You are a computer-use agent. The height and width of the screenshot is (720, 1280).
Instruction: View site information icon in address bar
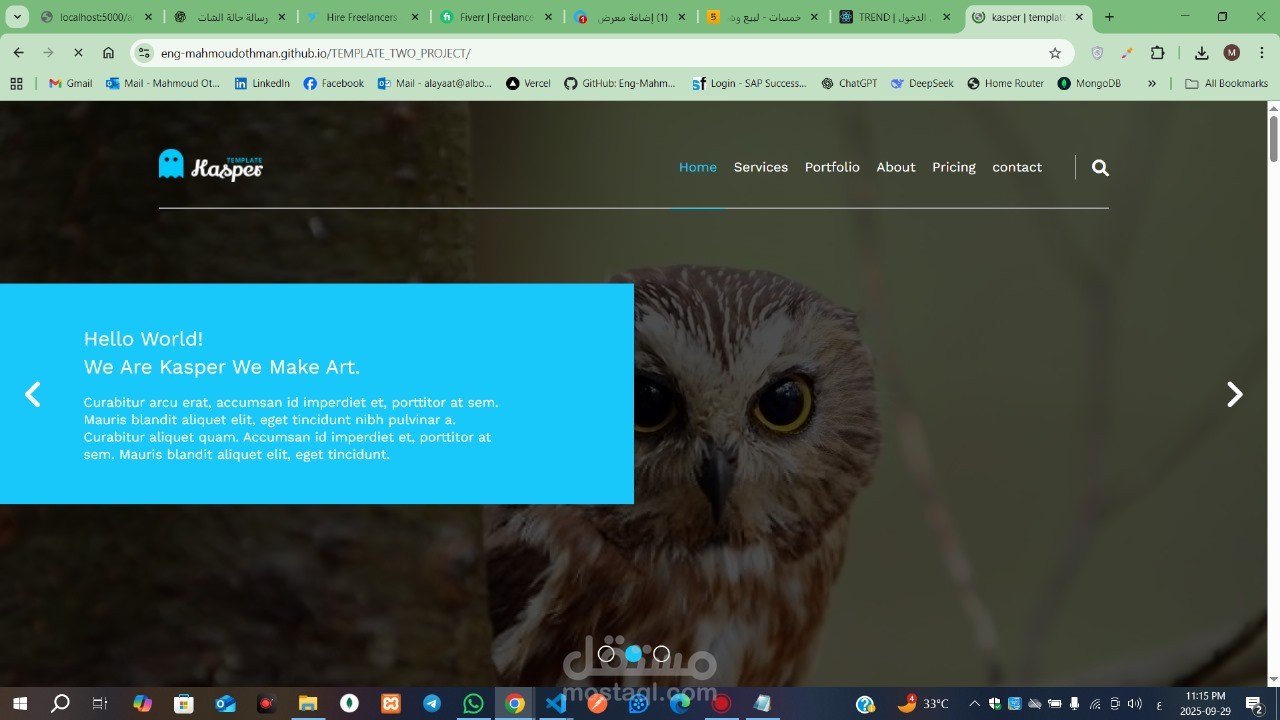pos(144,53)
